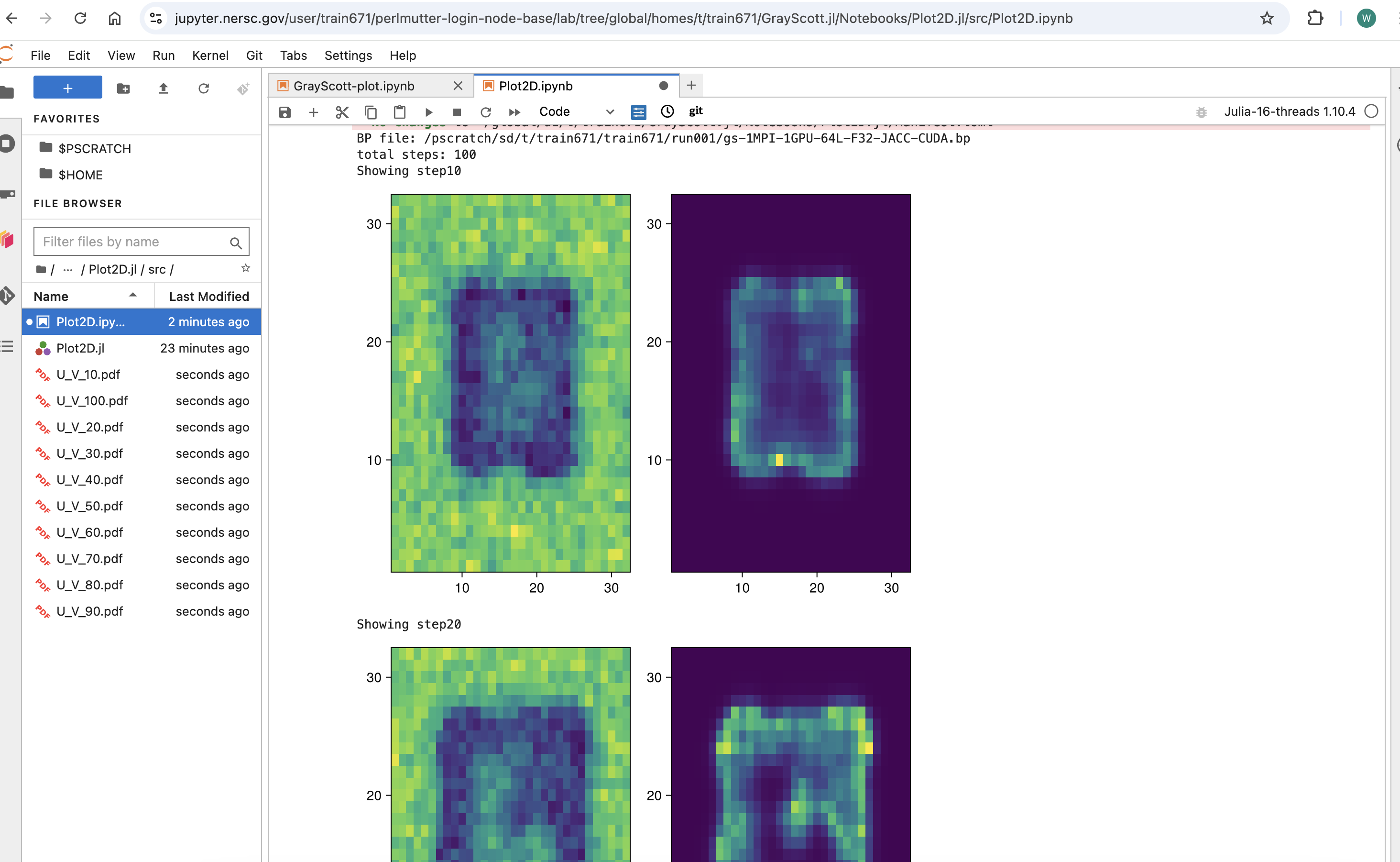Open the browser home page icon
Screen dimensions: 1400x862
pyautogui.click(x=115, y=18)
